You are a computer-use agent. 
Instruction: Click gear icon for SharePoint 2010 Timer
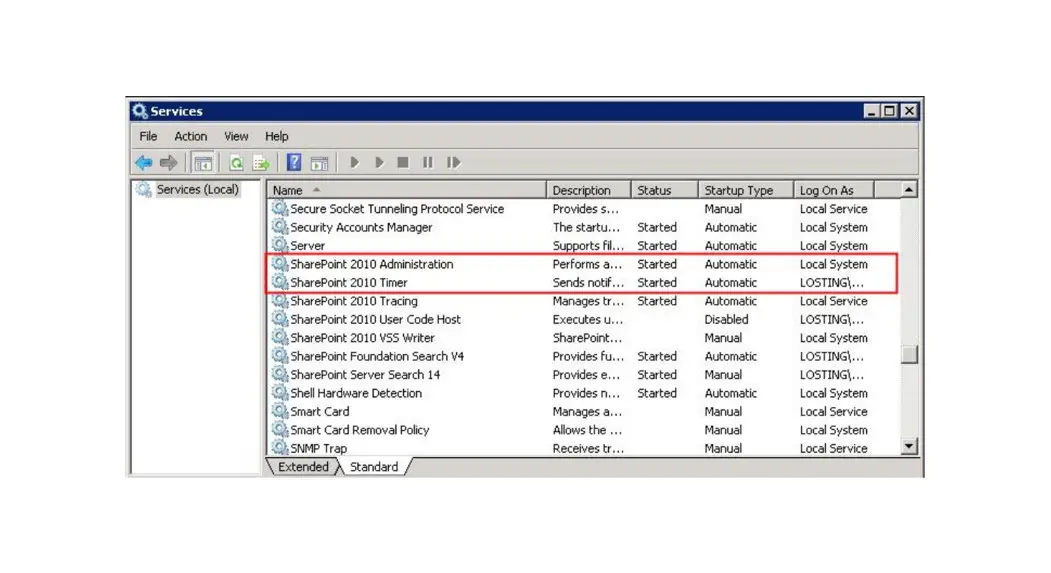(280, 282)
